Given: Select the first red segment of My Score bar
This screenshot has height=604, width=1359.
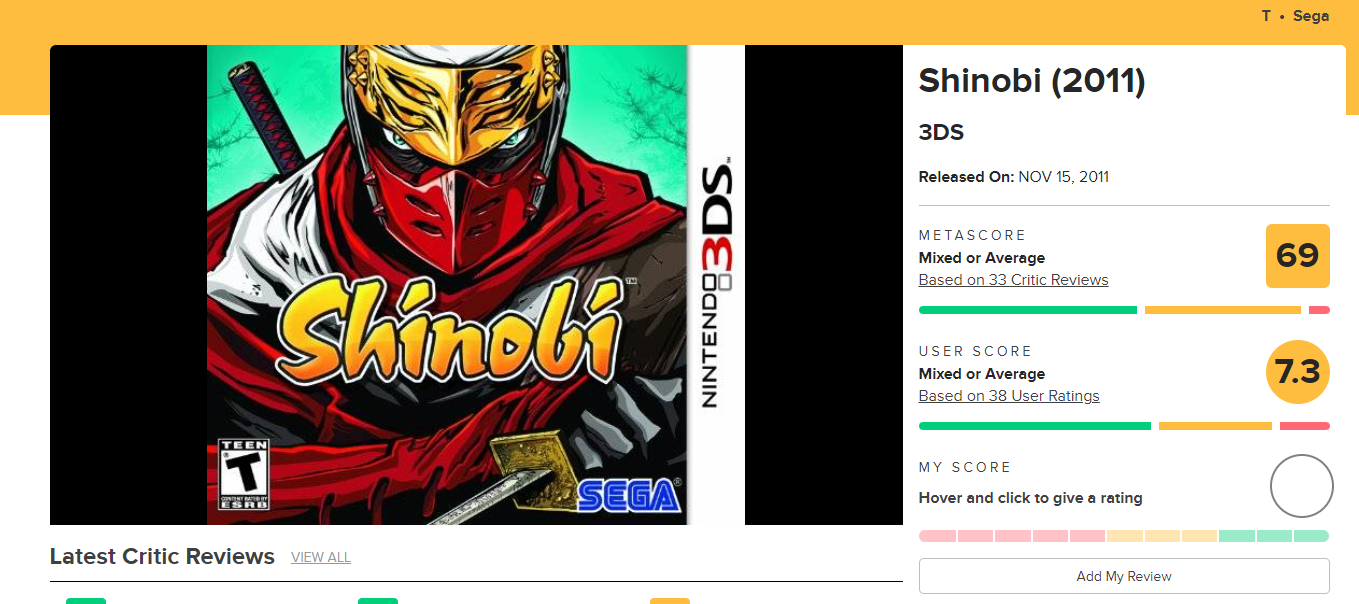Looking at the screenshot, I should pyautogui.click(x=937, y=536).
